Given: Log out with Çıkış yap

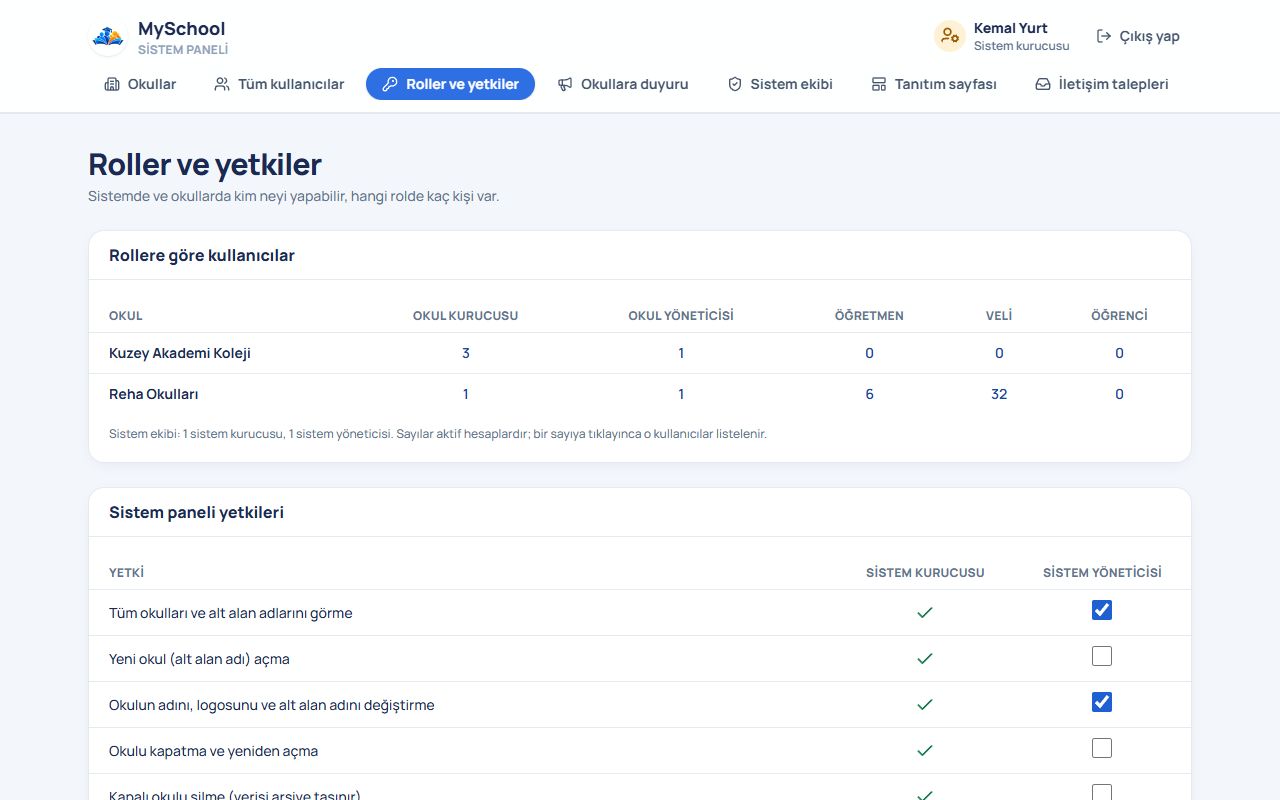Looking at the screenshot, I should (1138, 36).
